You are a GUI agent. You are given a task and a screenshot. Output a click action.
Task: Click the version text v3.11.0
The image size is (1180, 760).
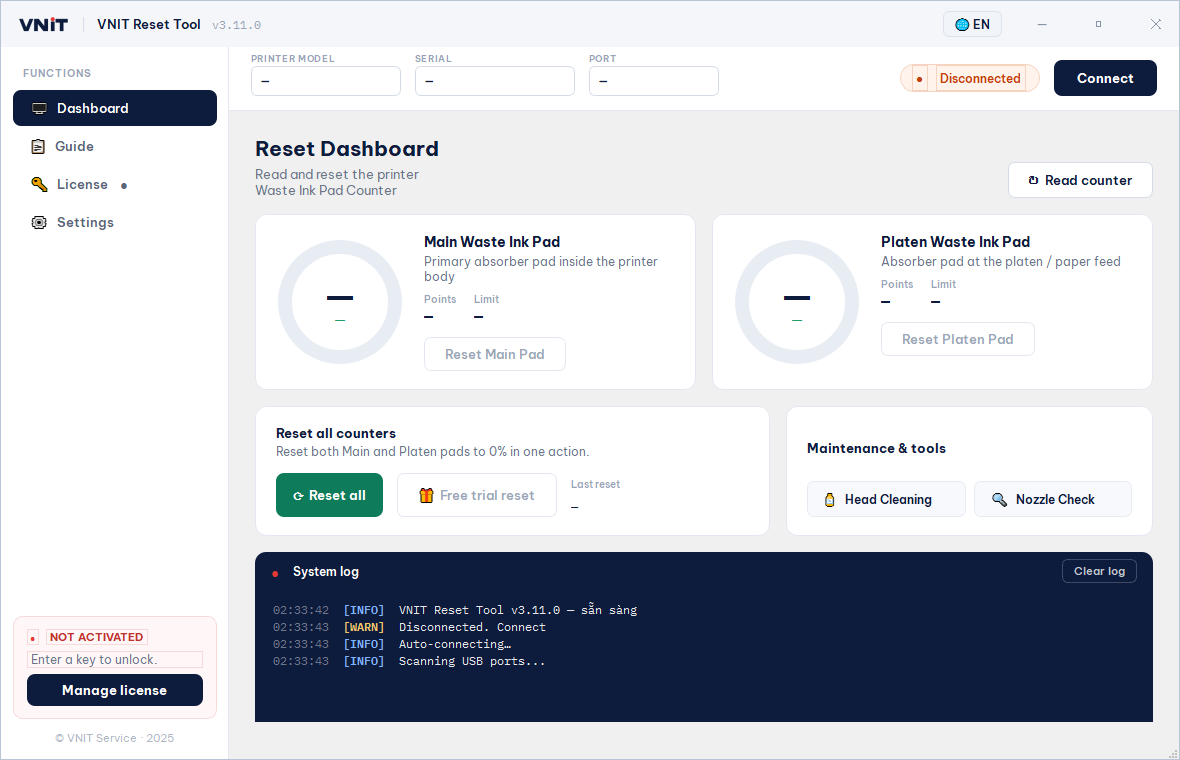[x=236, y=26]
